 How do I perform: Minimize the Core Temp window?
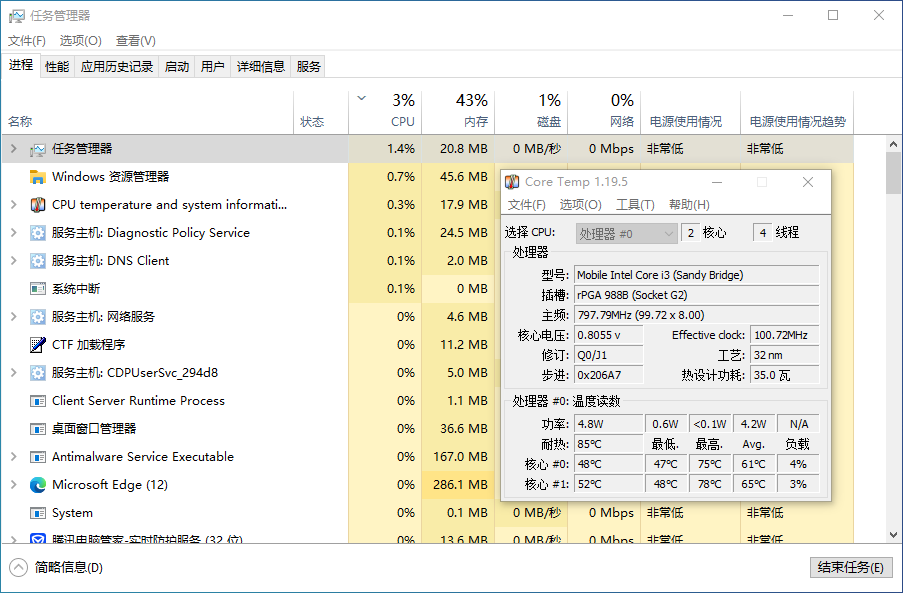pos(717,183)
